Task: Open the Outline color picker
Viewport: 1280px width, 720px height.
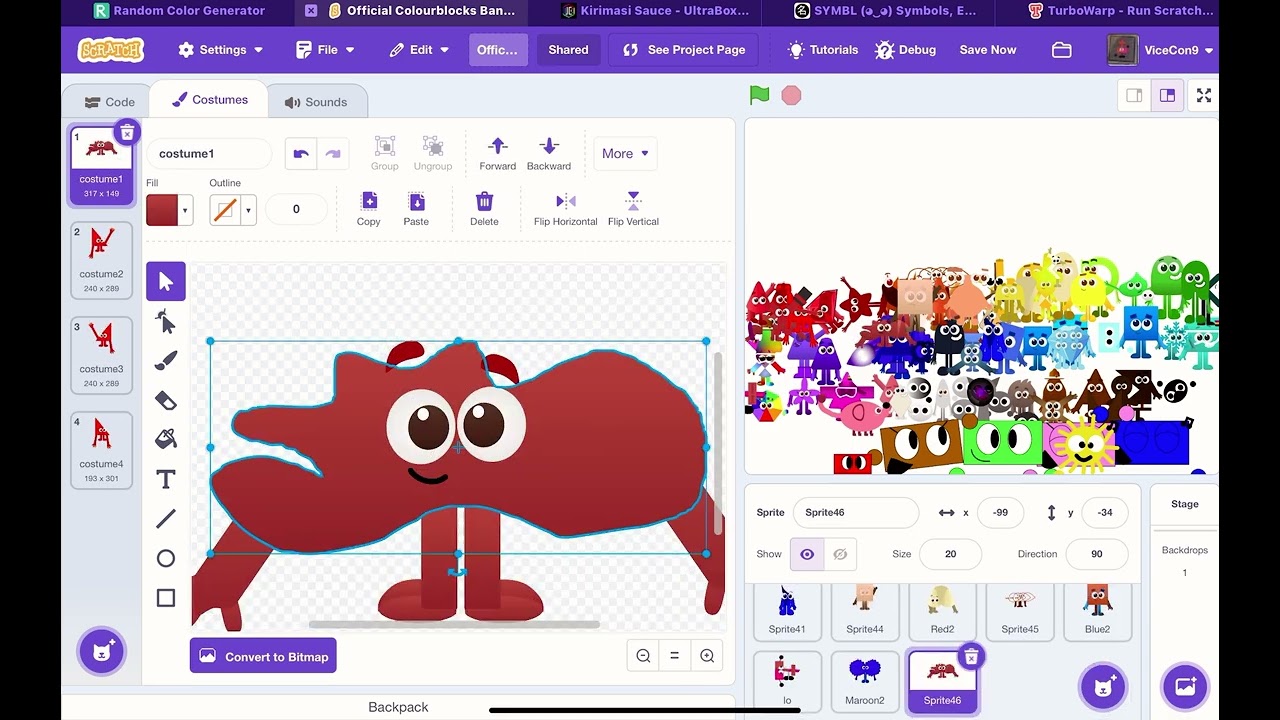Action: point(232,210)
